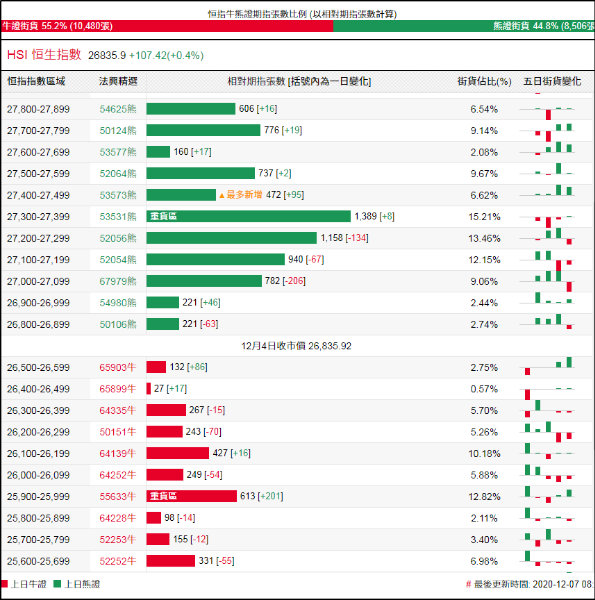Open bull warrant 52253牛
The width and height of the screenshot is (595, 600).
(117, 540)
